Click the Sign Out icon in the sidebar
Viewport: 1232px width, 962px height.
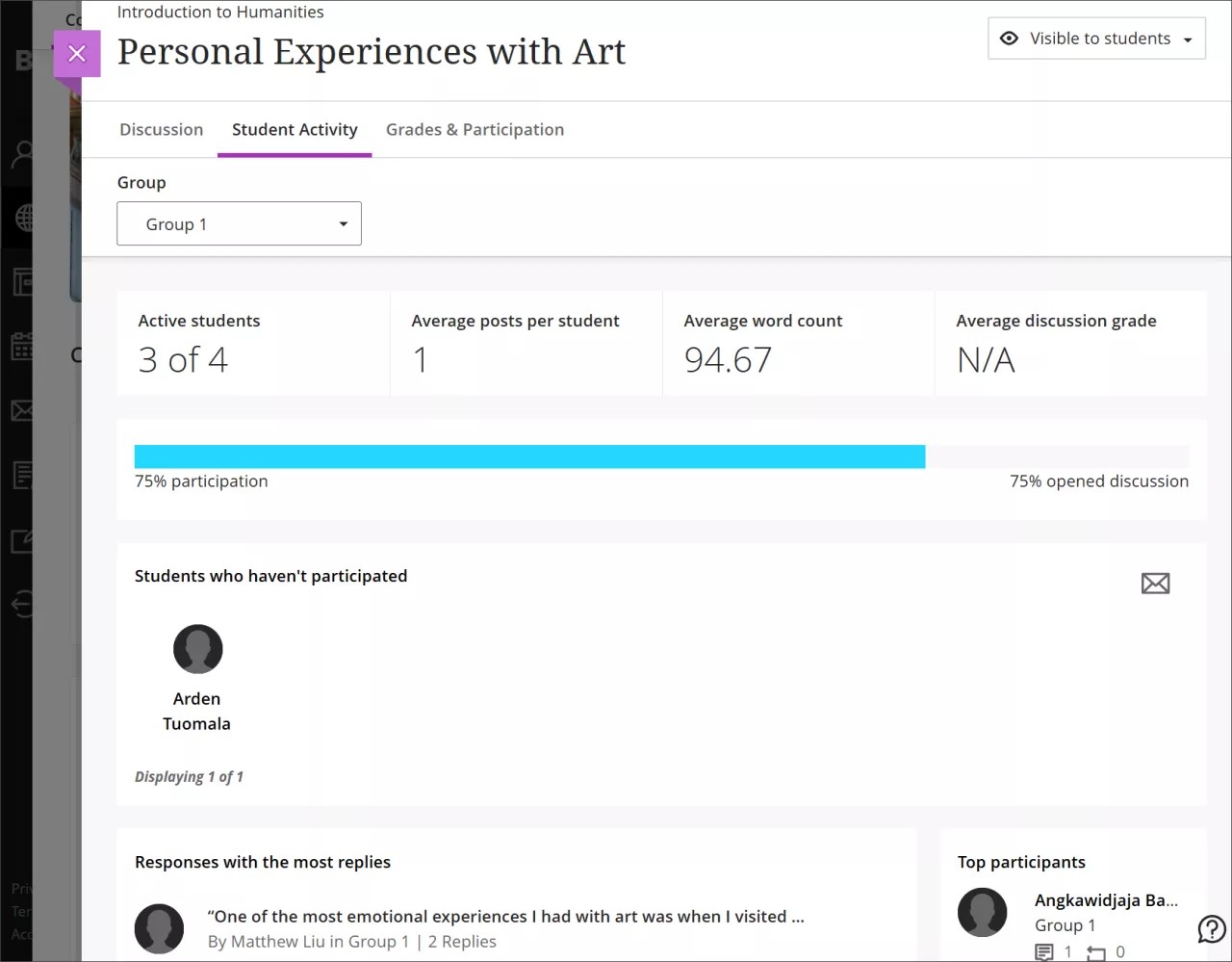pos(21,605)
